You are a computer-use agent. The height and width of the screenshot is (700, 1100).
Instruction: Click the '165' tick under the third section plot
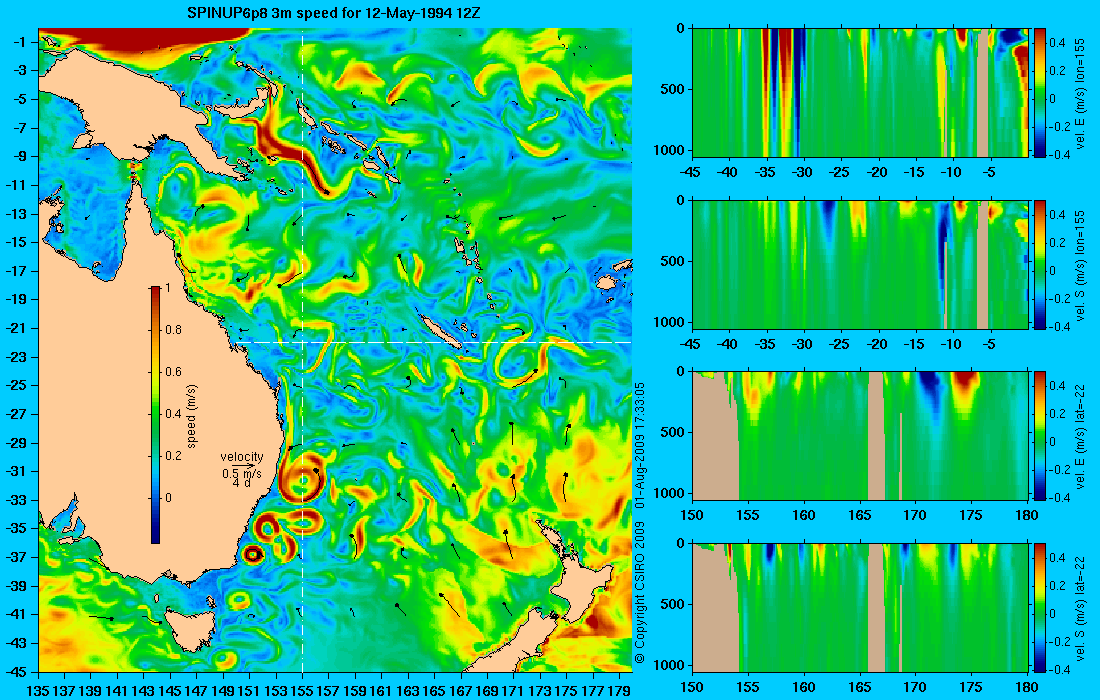[859, 516]
